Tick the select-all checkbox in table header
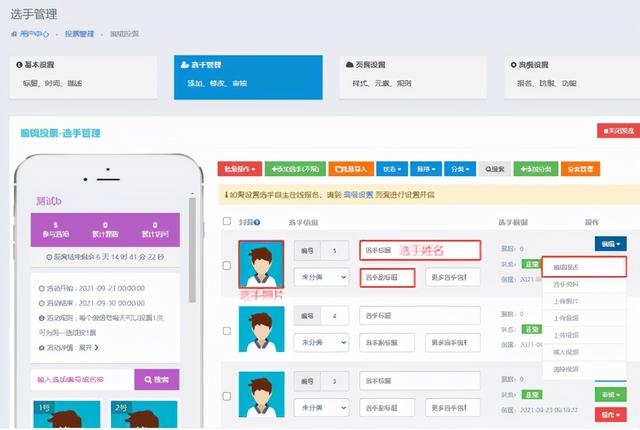This screenshot has height=430, width=640. (227, 221)
